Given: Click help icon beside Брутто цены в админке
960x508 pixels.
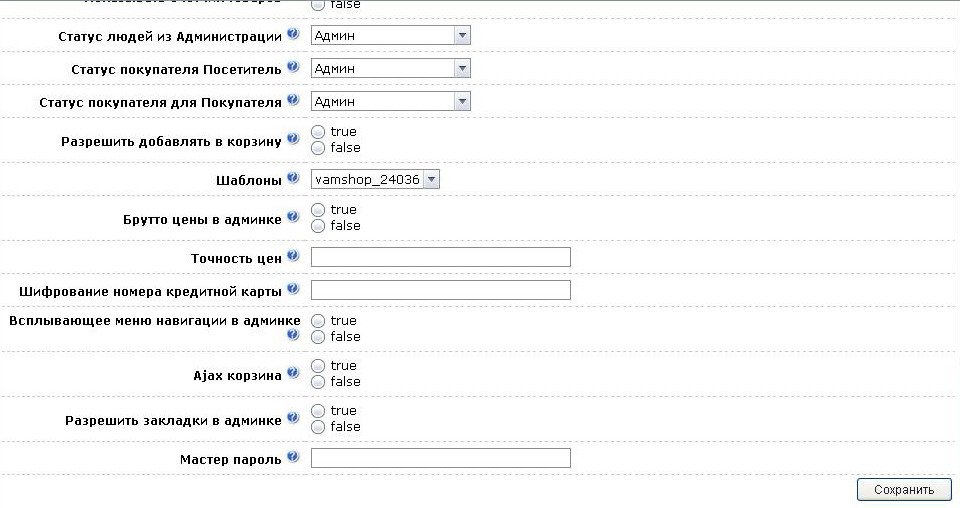Looking at the screenshot, I should (293, 216).
